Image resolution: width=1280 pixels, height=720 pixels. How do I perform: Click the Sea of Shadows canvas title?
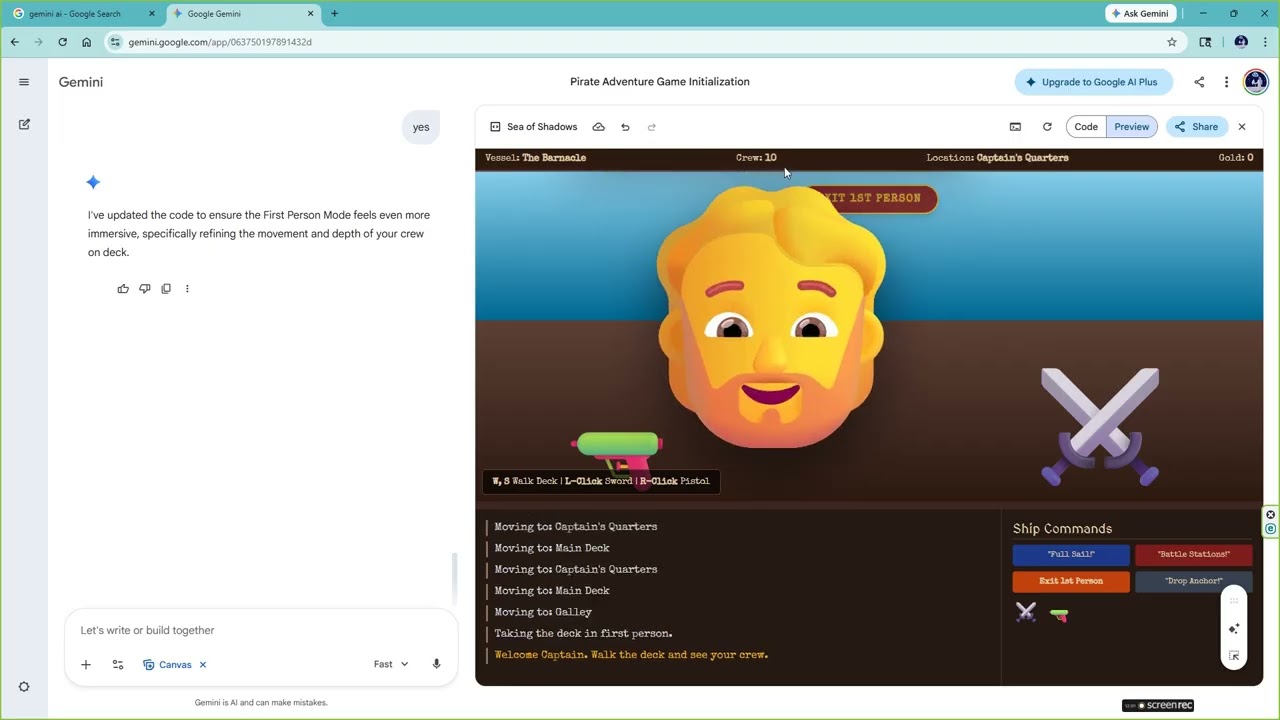pyautogui.click(x=542, y=127)
